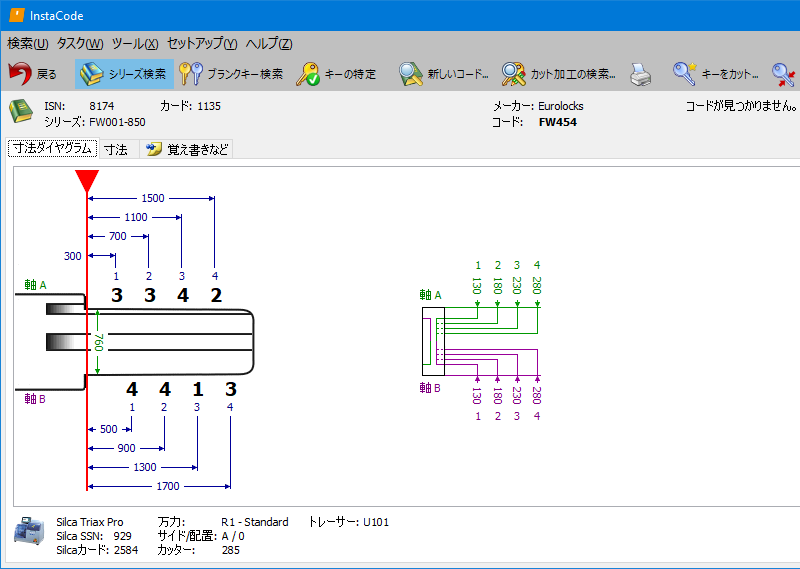Open ブランクキー検索 blank key search
The height and width of the screenshot is (569, 800).
click(231, 74)
